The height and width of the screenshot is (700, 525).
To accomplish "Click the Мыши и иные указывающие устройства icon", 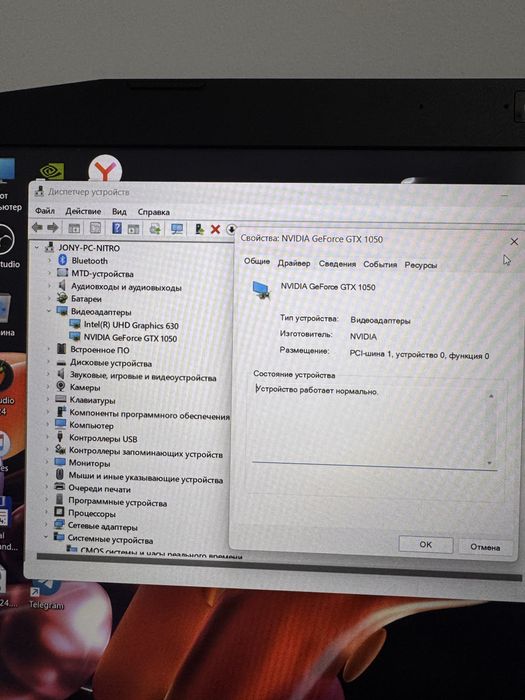I will 60,475.
